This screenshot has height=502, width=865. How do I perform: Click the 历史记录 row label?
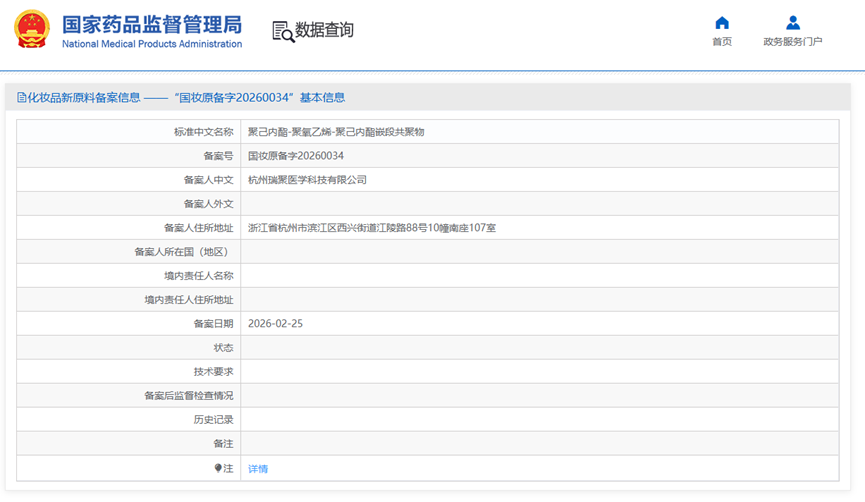pos(213,420)
